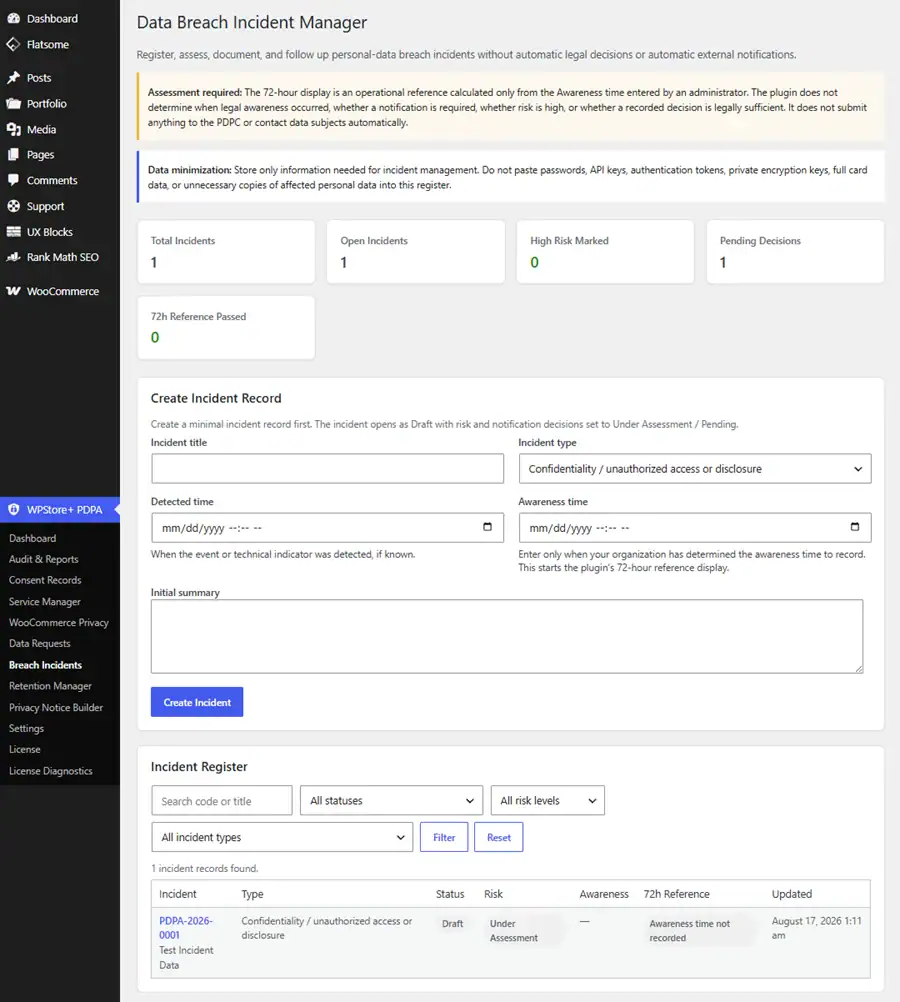Click the Flatsome diamond icon
Image resolution: width=900 pixels, height=1002 pixels.
coord(13,44)
